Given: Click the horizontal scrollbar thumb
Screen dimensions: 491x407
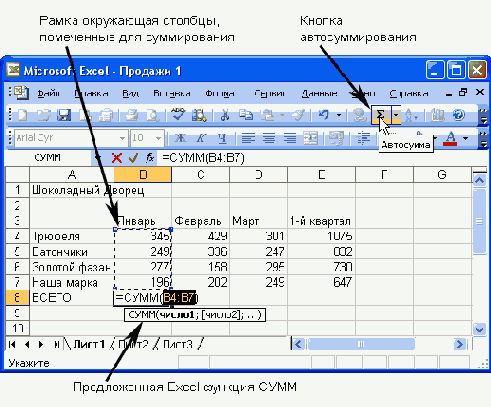Looking at the screenshot, I should pos(361,344).
